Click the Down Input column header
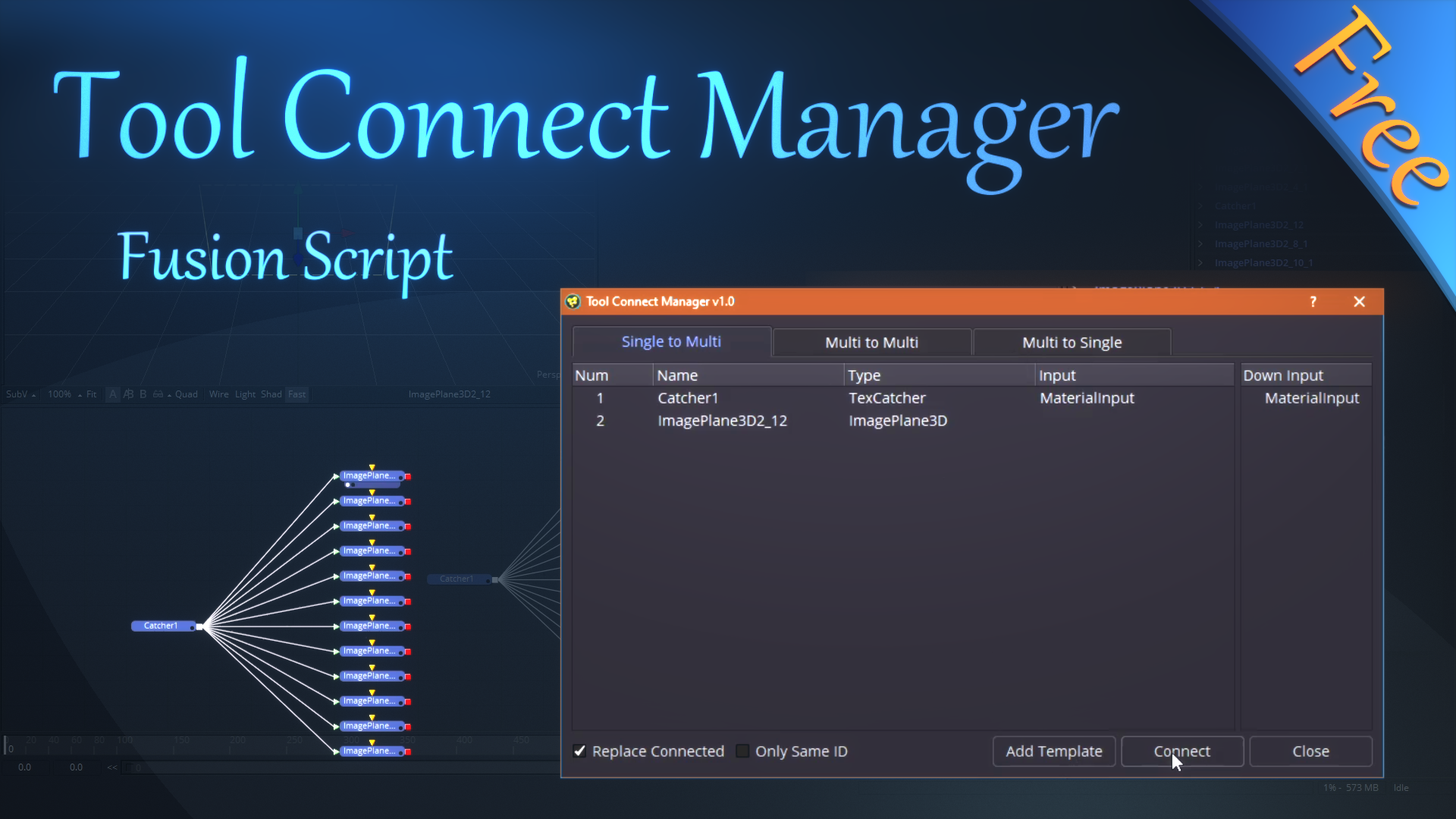 pos(1306,375)
